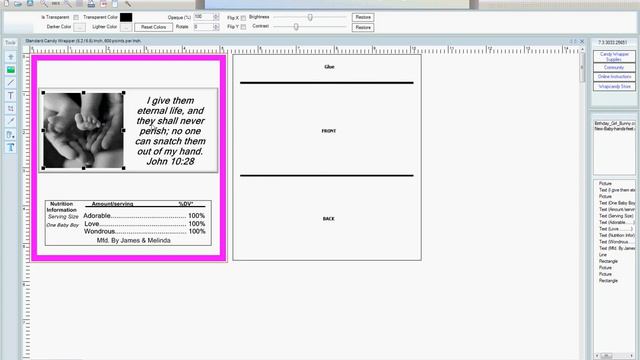Click the zoom out magnifier icon
640x360 pixels.
[x=68, y=3]
